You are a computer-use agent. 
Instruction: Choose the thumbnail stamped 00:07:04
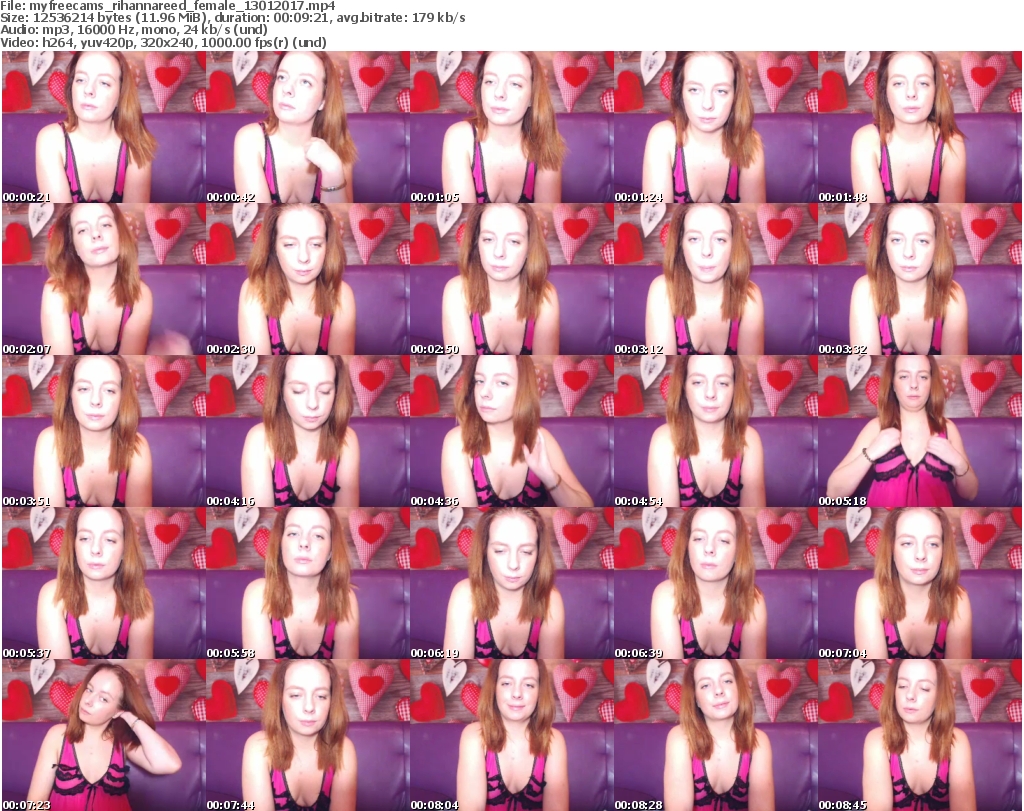(x=920, y=583)
